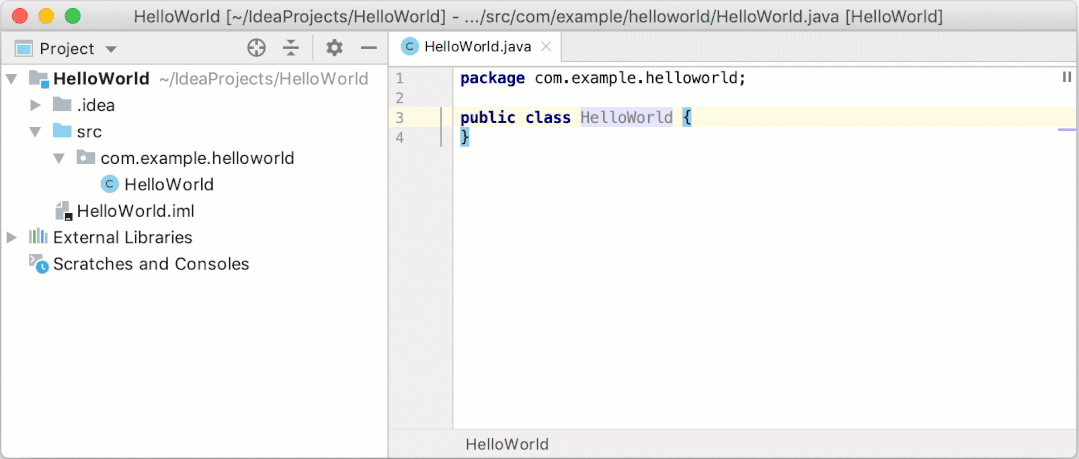Select Scratches and Consoles label
Image resolution: width=1079 pixels, height=459 pixels.
tap(151, 264)
